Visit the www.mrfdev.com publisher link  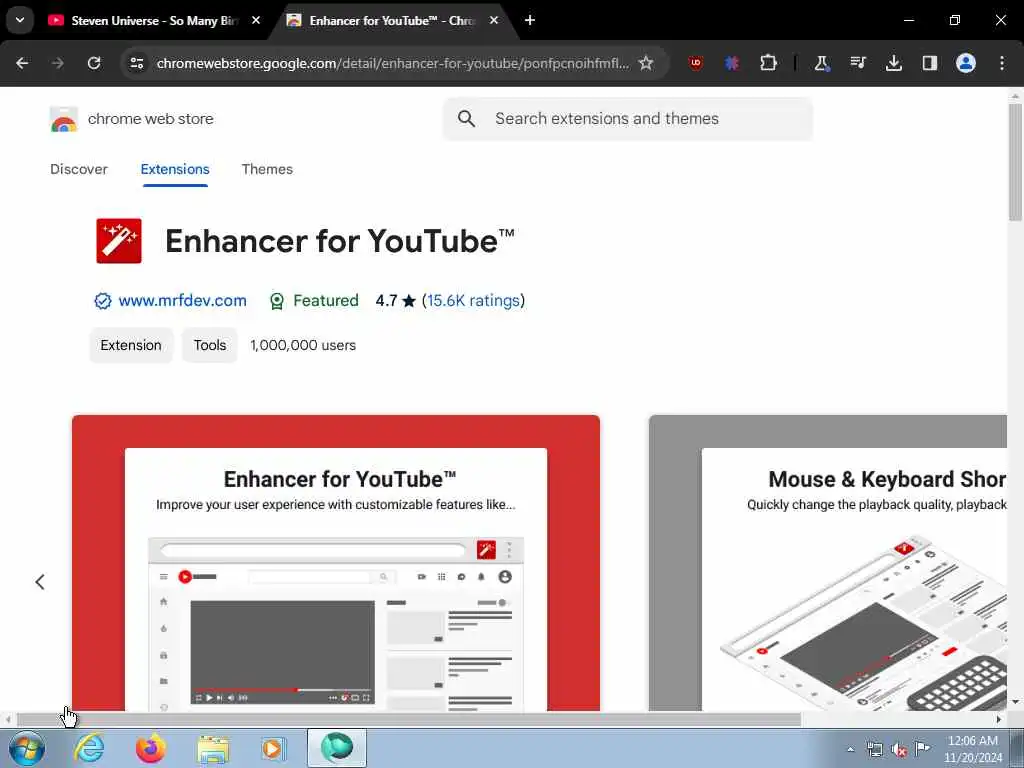(182, 300)
